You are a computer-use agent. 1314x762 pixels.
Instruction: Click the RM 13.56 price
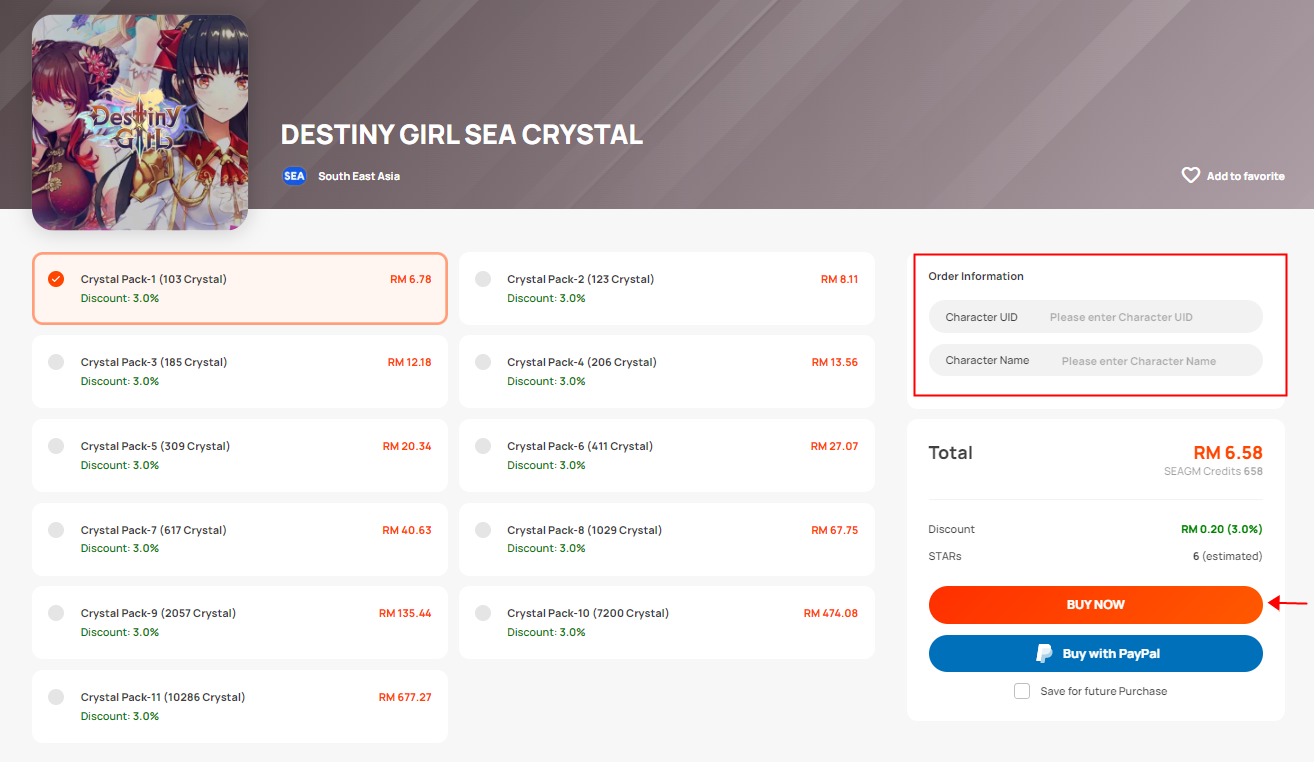835,362
